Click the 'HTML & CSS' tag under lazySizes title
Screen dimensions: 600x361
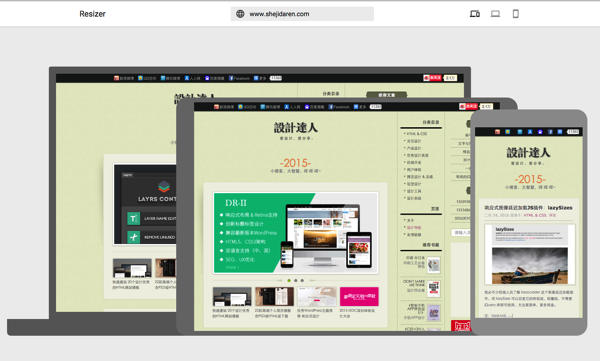535,215
